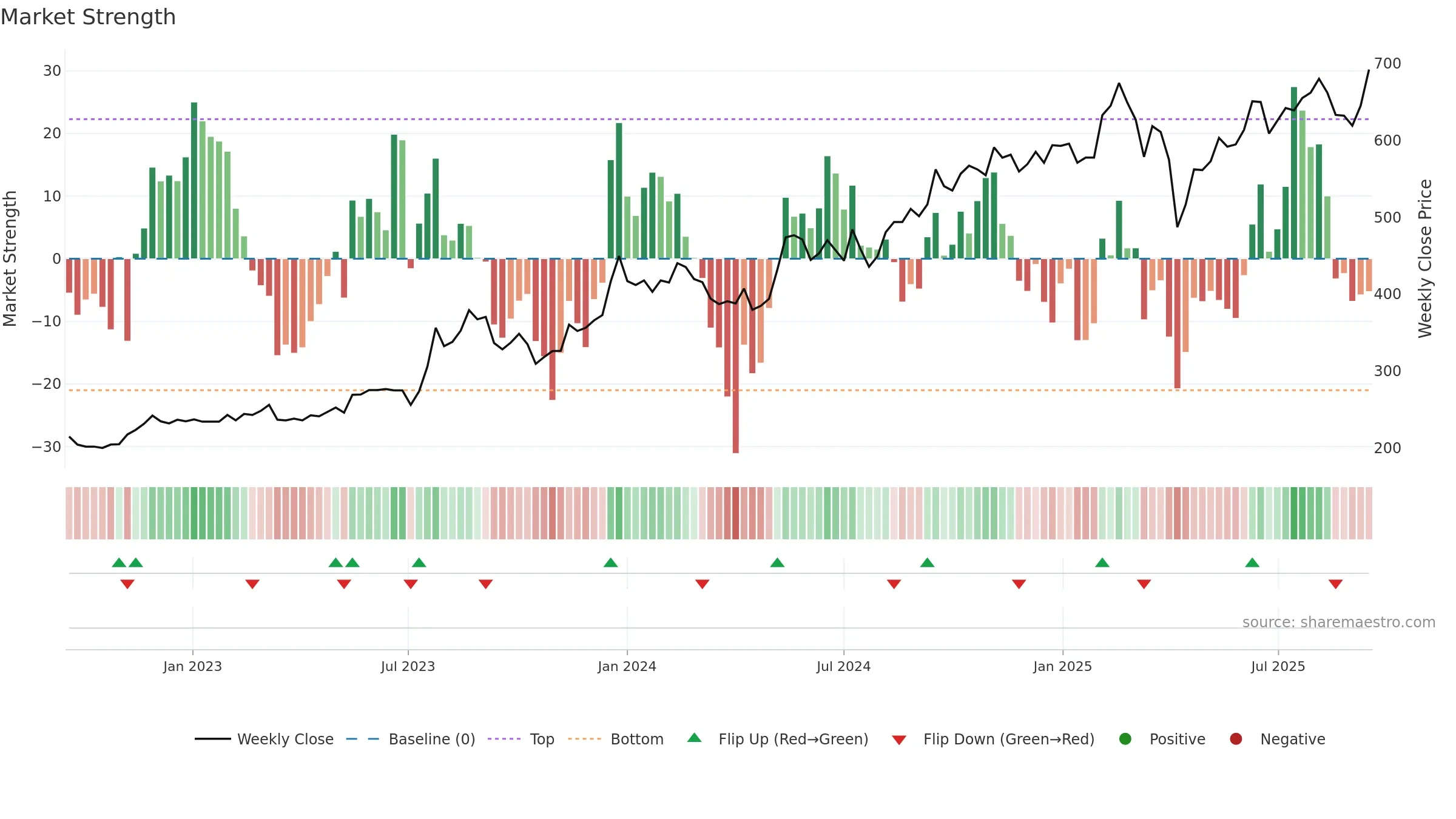Click the black Weekly Close line legend swatch

pyautogui.click(x=212, y=739)
